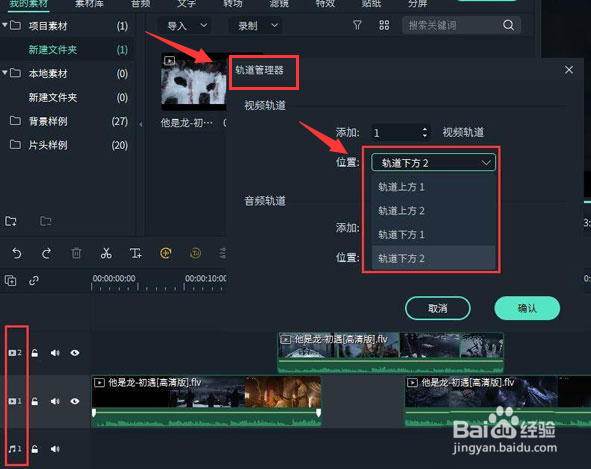Click the video track 1 label icon
This screenshot has width=591, height=469.
coord(15,401)
